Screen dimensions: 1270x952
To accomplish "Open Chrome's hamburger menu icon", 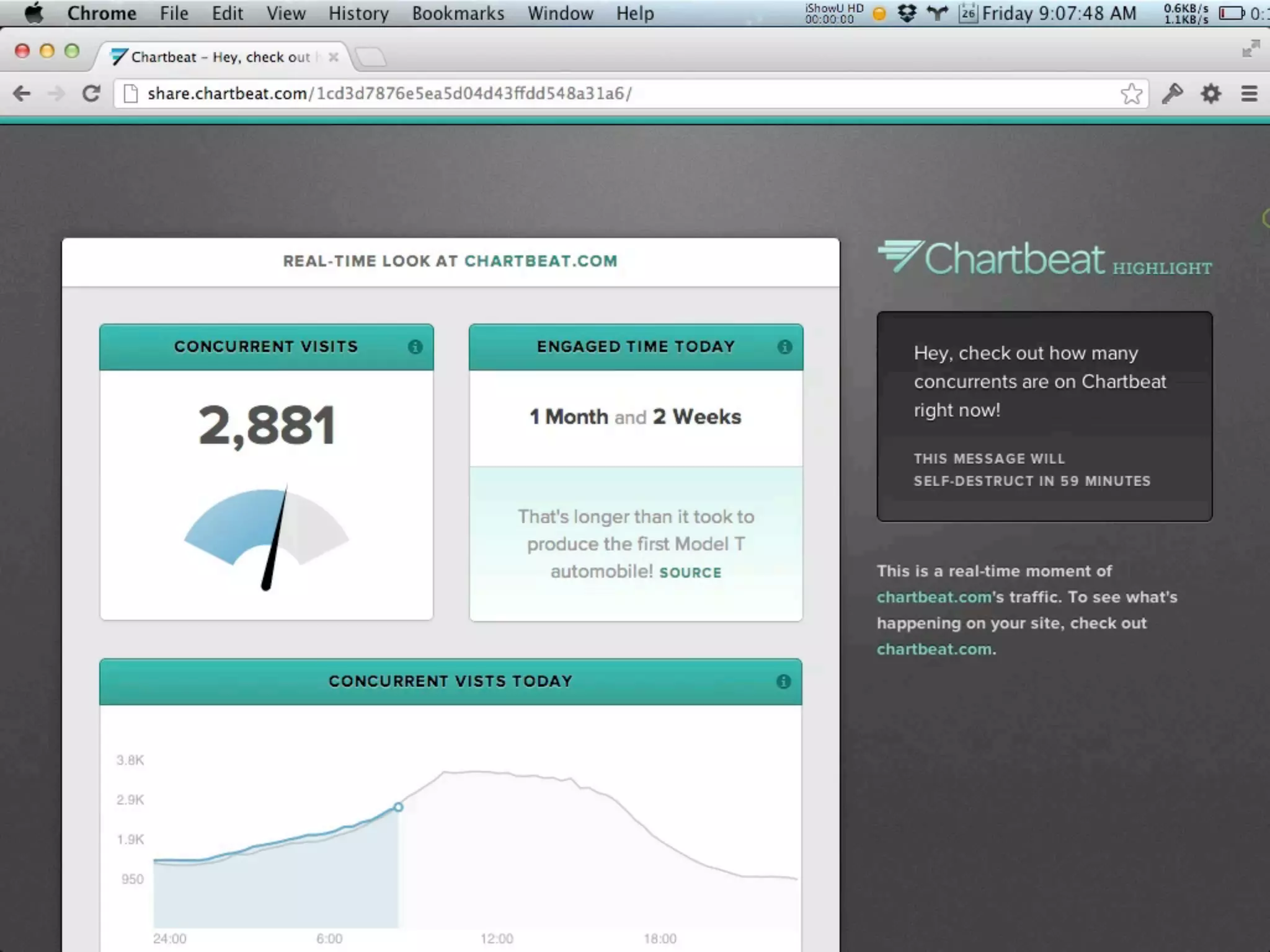I will (1249, 94).
